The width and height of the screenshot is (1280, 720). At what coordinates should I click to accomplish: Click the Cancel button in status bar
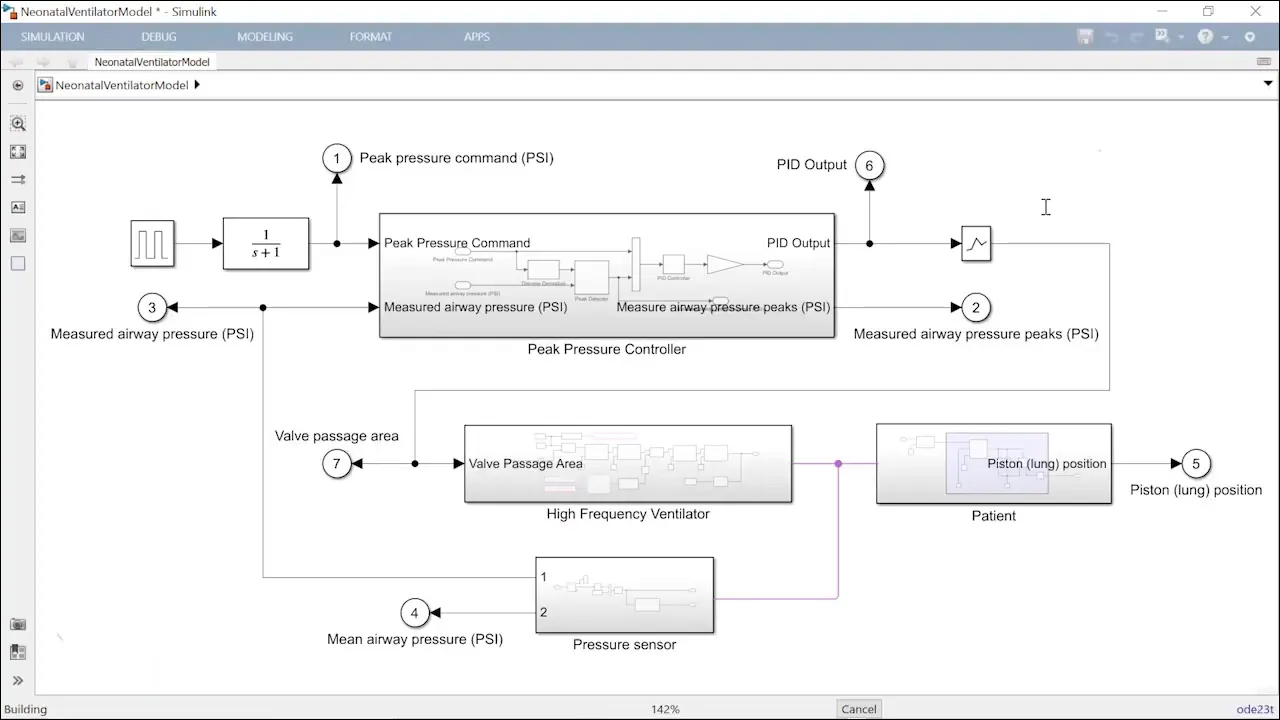[x=858, y=709]
